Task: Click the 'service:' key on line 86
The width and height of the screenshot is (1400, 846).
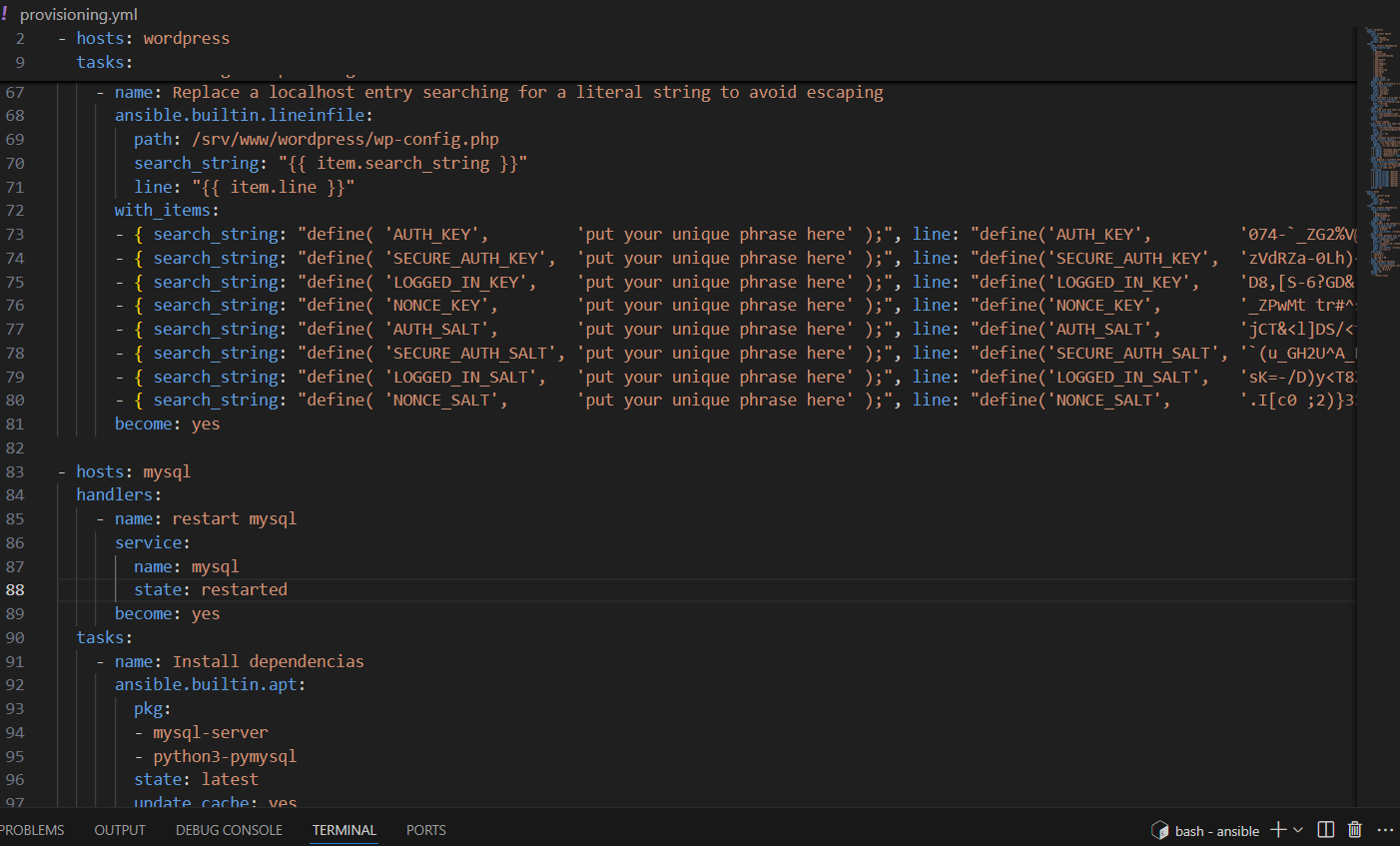Action: tap(152, 542)
